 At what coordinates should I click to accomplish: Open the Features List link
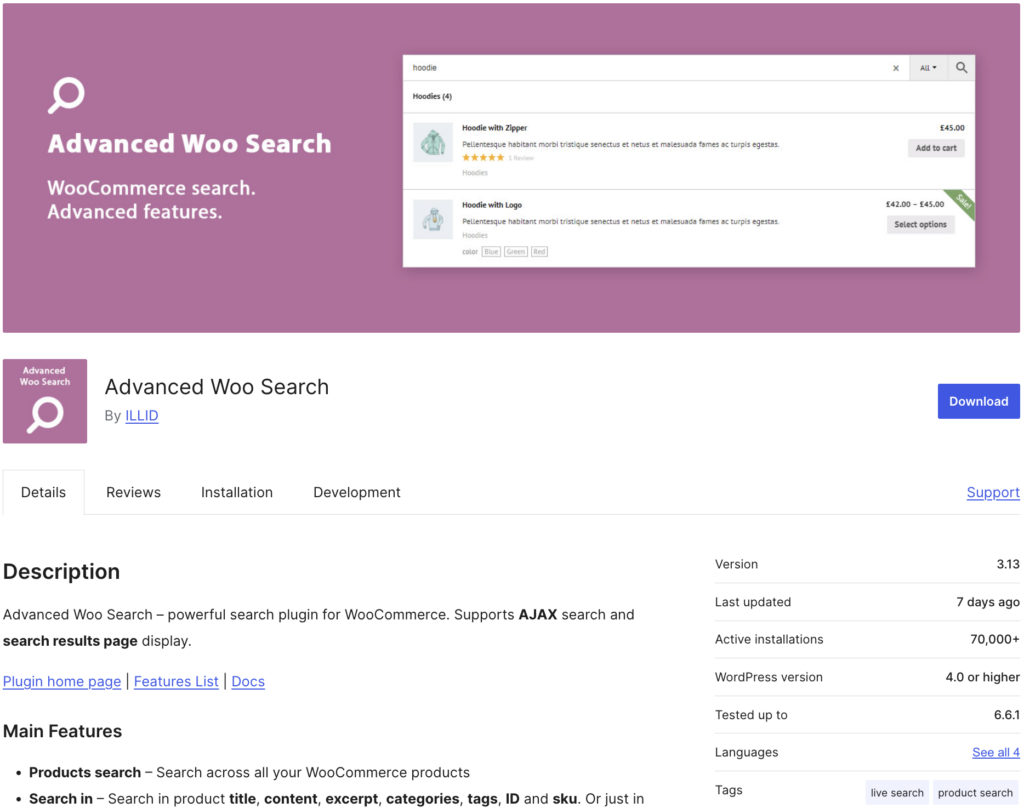point(176,681)
